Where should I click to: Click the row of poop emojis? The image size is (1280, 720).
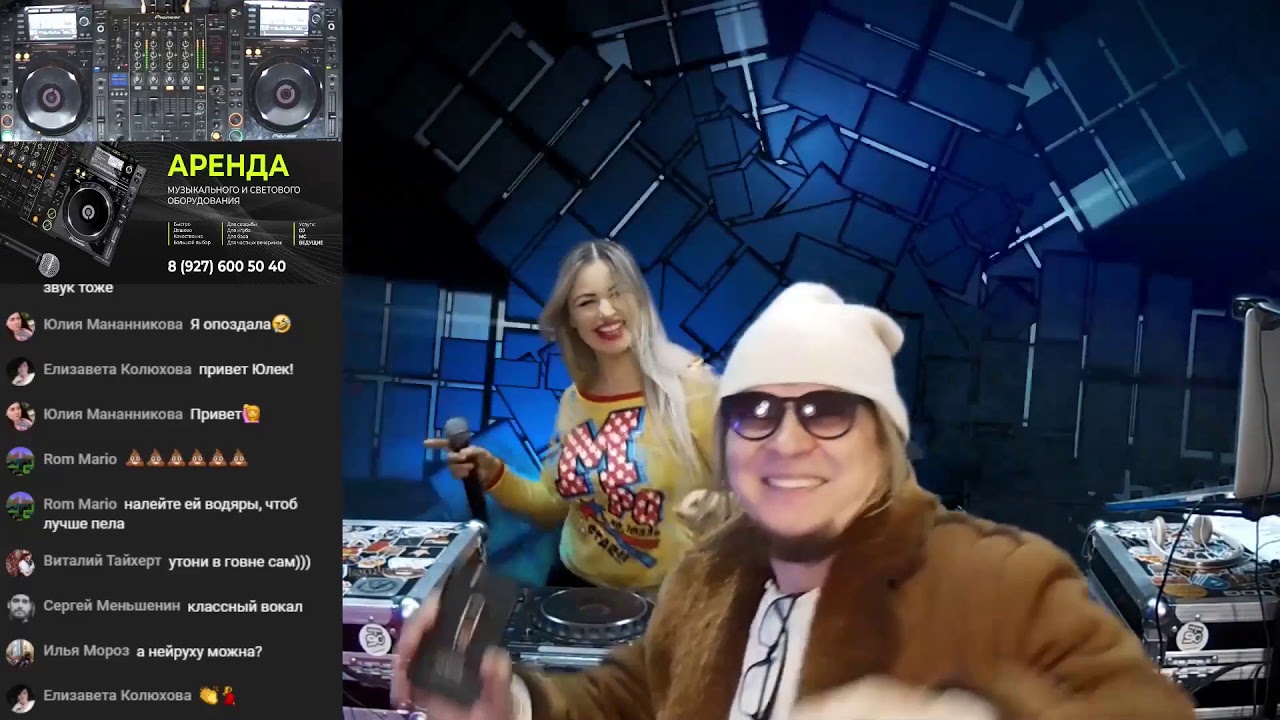click(186, 459)
